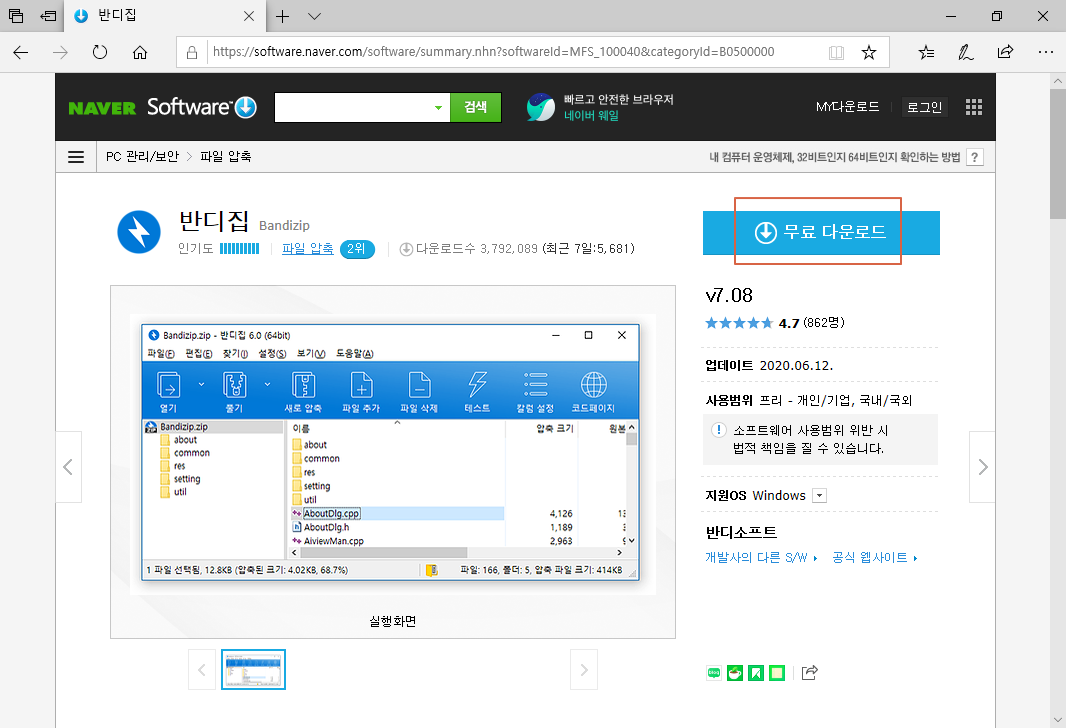Share to Naver cafe icon
Image resolution: width=1066 pixels, height=728 pixels.
point(735,673)
